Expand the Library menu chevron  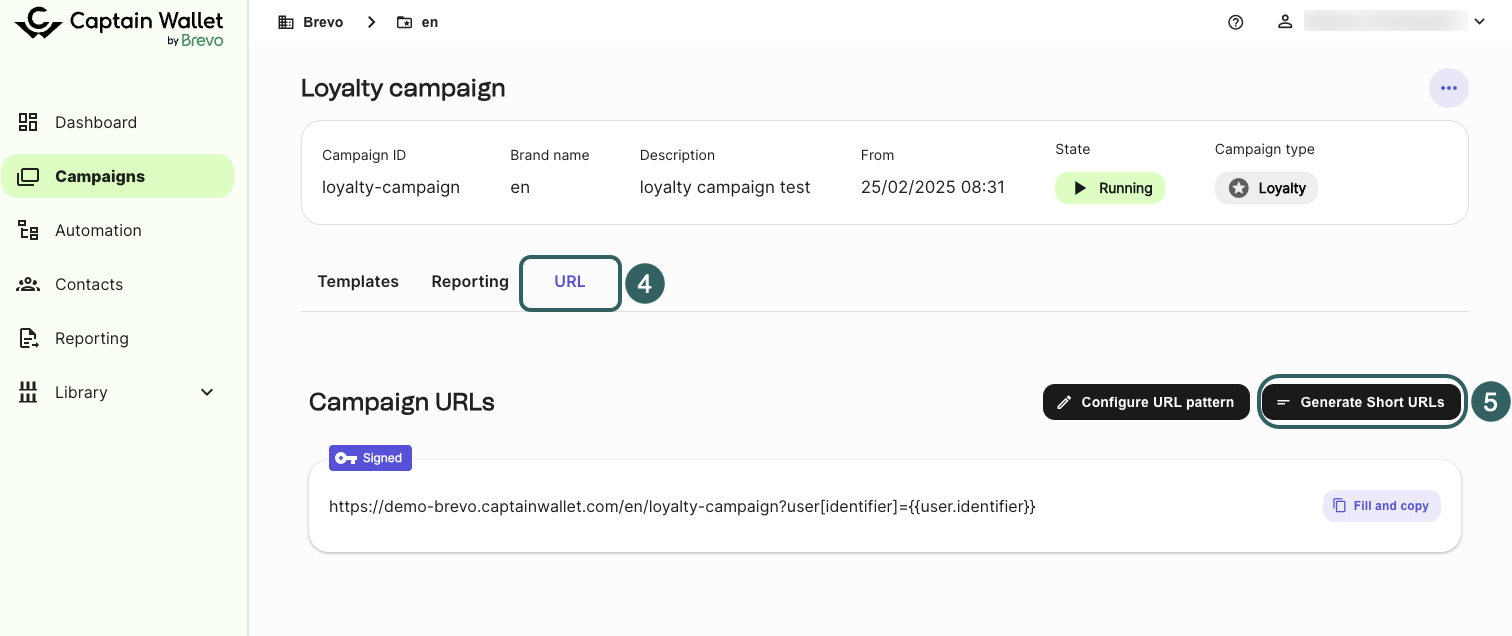[x=207, y=392]
